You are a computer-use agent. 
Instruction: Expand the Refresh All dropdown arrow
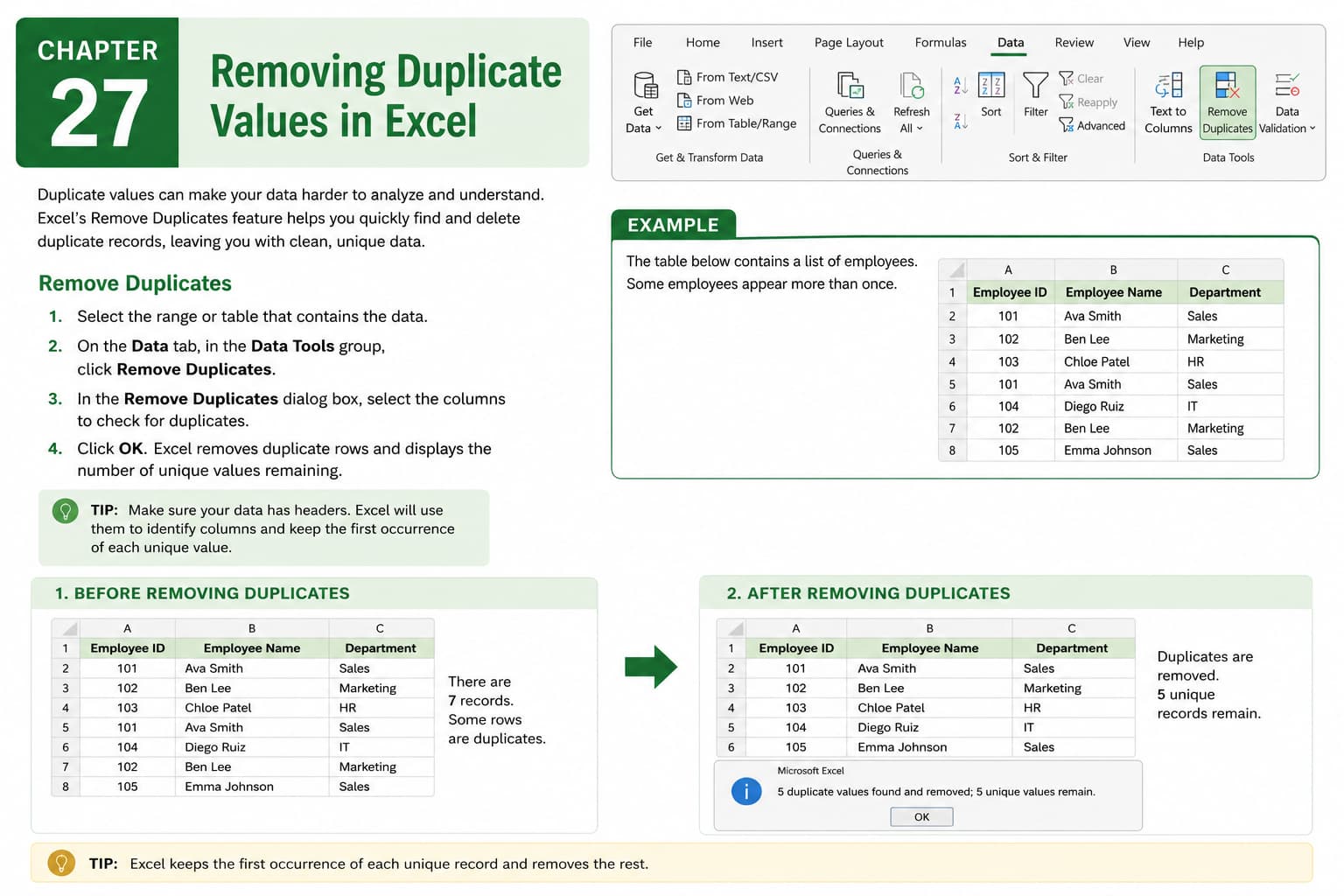tap(920, 129)
